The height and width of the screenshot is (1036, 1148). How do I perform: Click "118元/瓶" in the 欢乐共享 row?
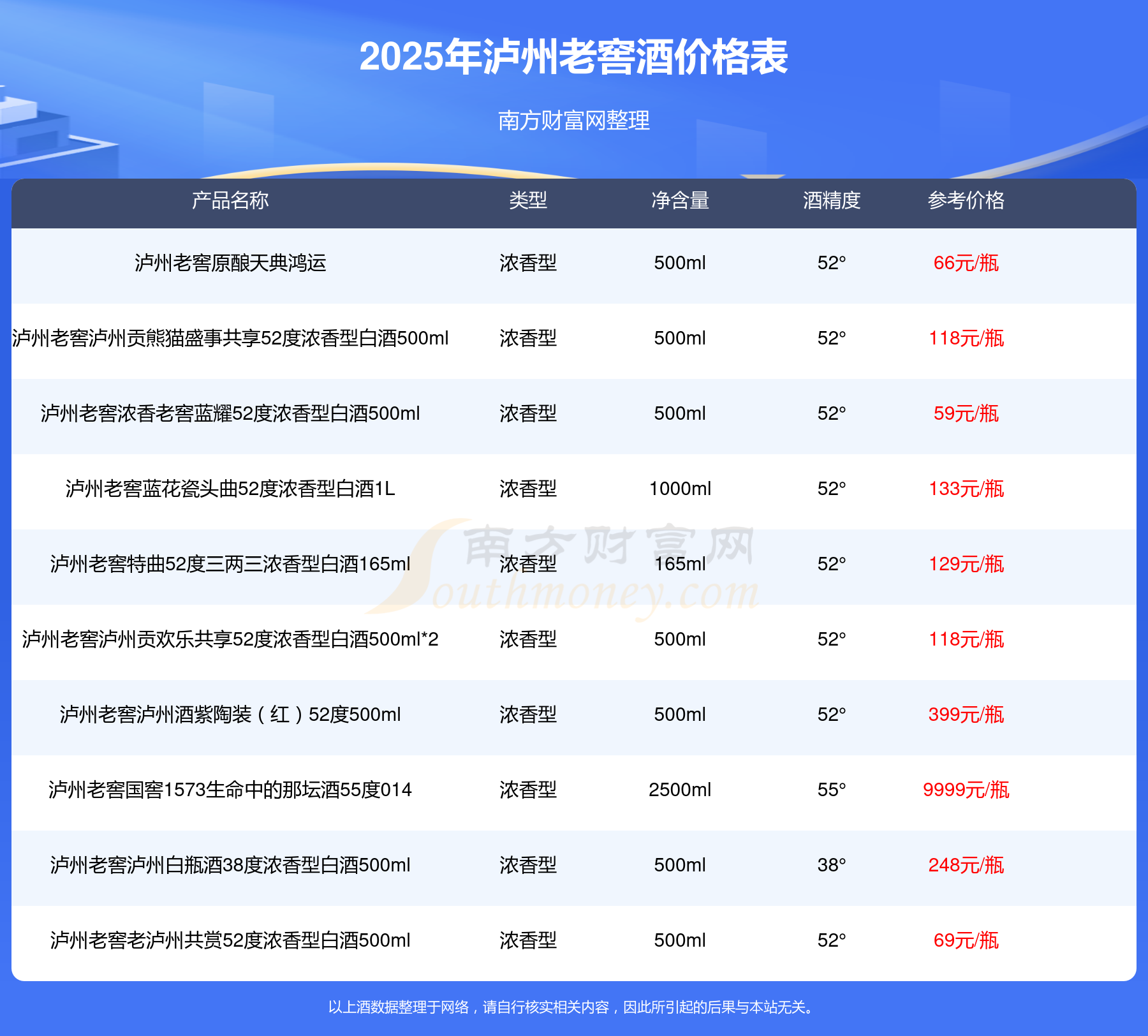pyautogui.click(x=966, y=639)
